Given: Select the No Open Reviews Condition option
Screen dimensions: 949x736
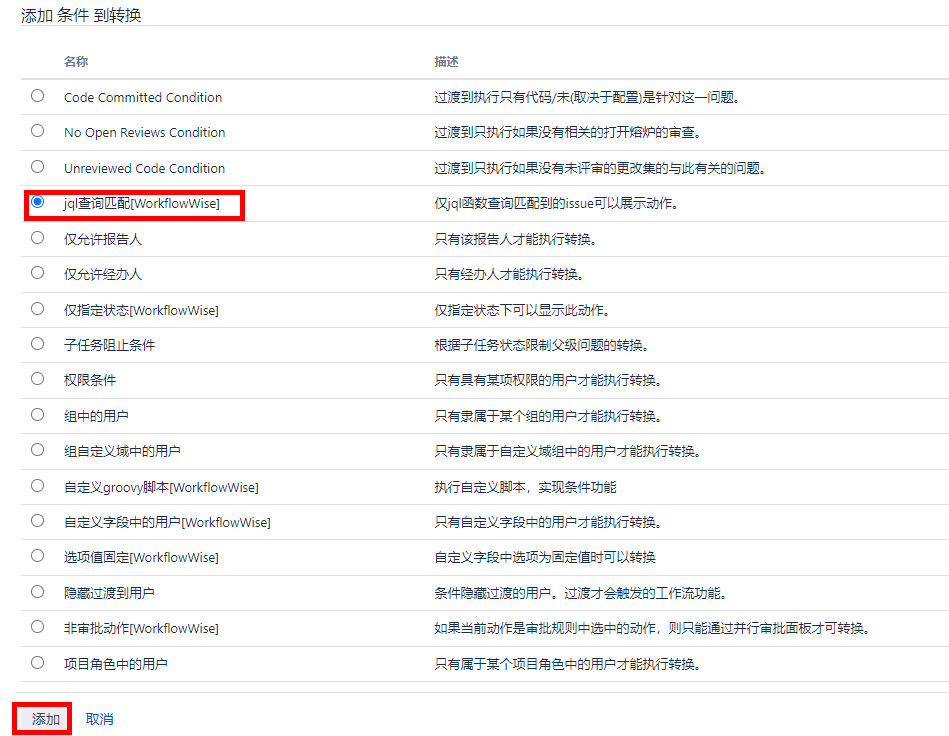Looking at the screenshot, I should 38,131.
